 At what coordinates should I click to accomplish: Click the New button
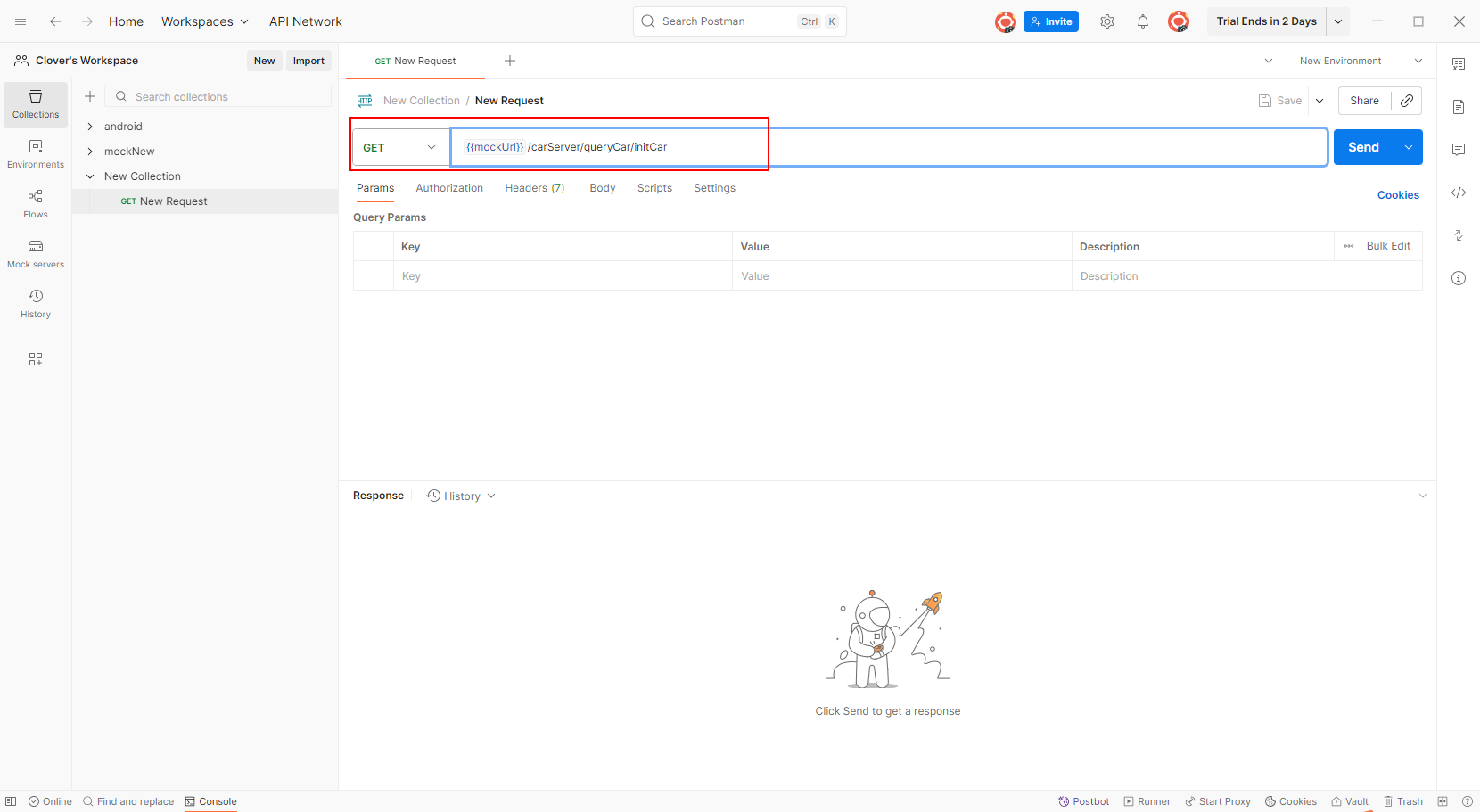tap(265, 61)
